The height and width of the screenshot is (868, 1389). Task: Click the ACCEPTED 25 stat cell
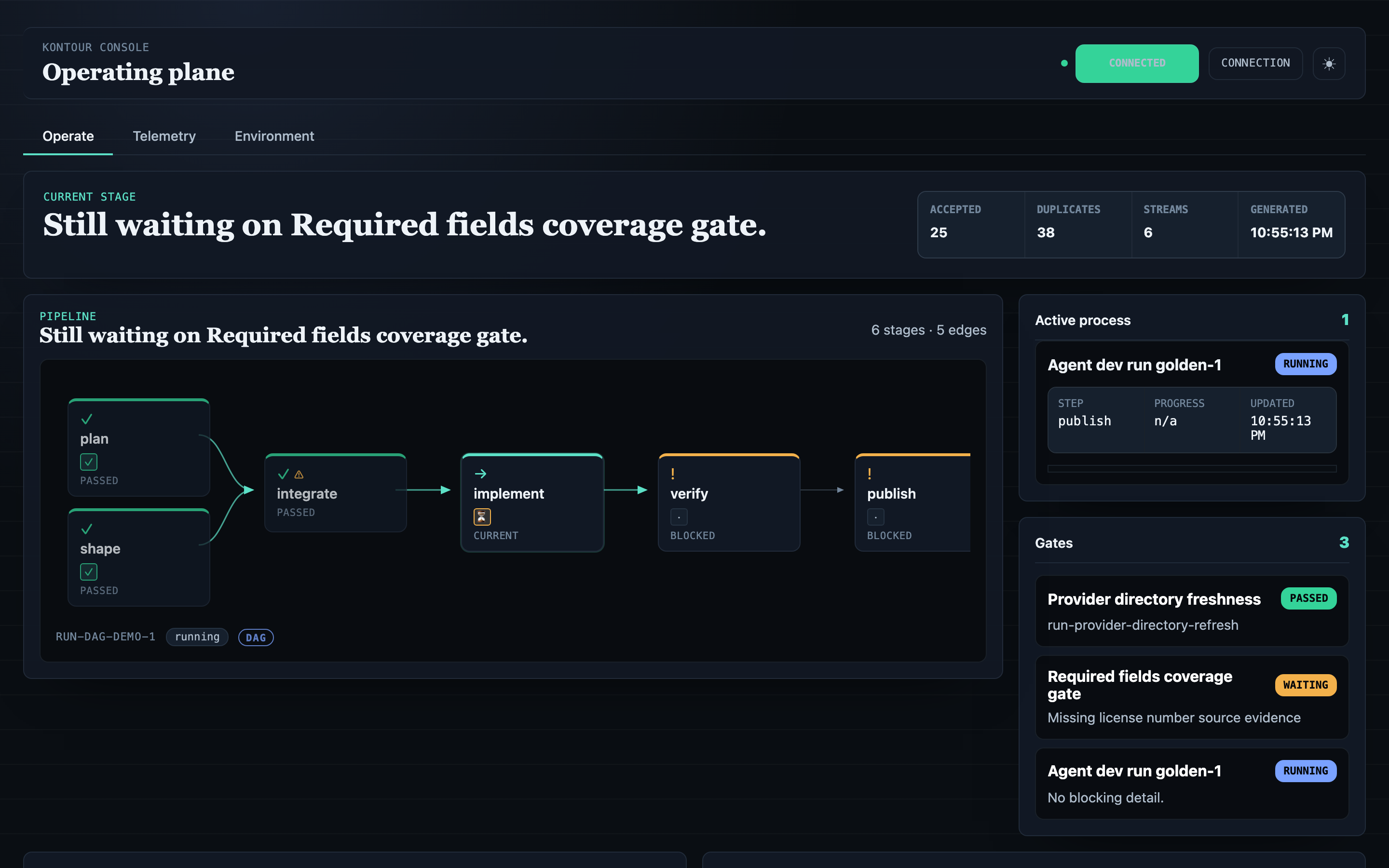tap(971, 224)
